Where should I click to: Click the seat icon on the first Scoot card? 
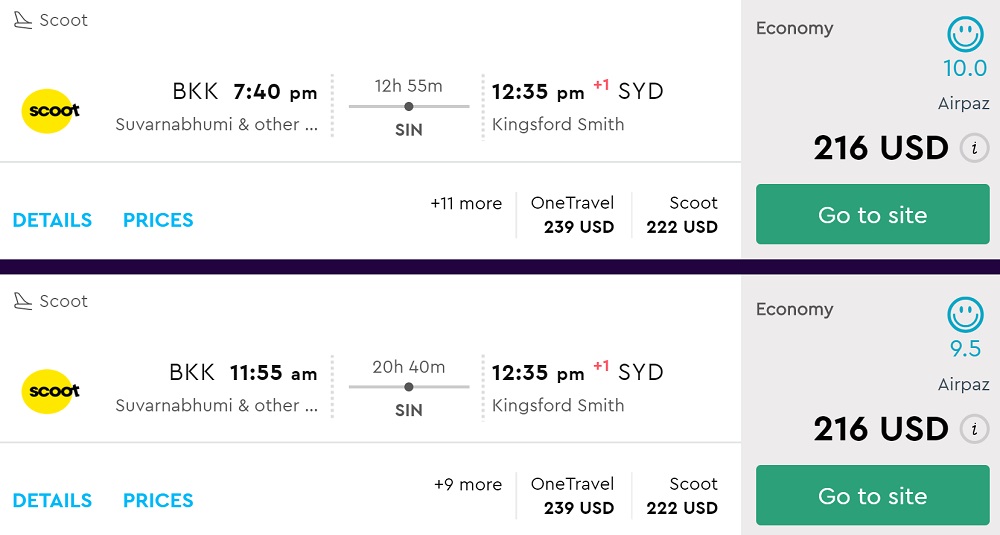click(23, 21)
